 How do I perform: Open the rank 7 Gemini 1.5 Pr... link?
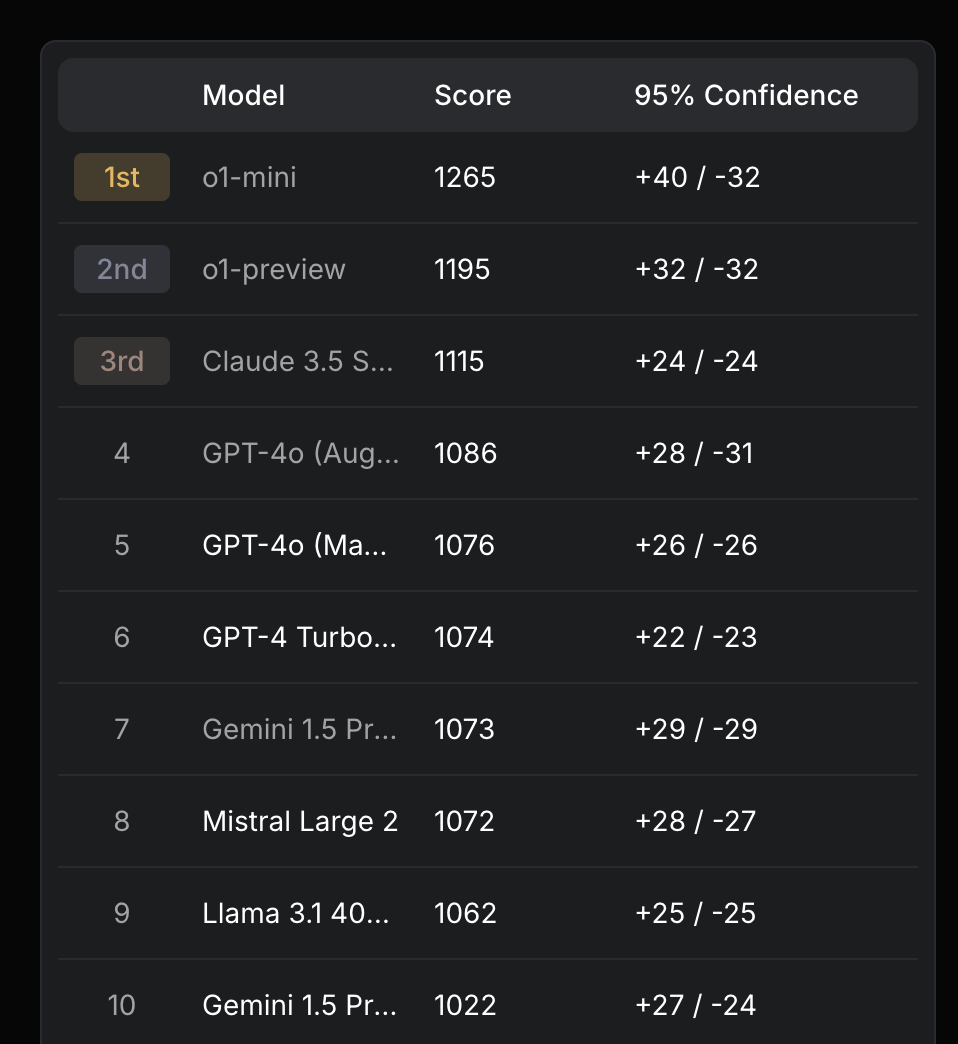(299, 729)
